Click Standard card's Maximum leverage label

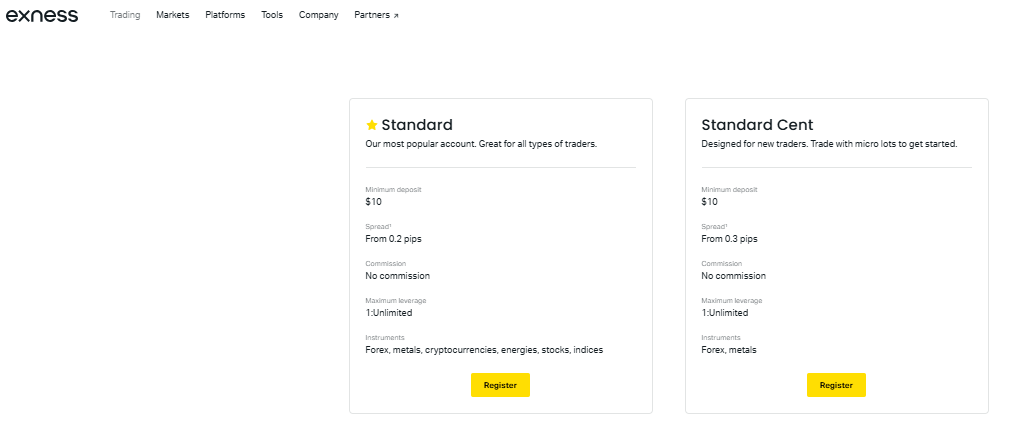point(396,301)
